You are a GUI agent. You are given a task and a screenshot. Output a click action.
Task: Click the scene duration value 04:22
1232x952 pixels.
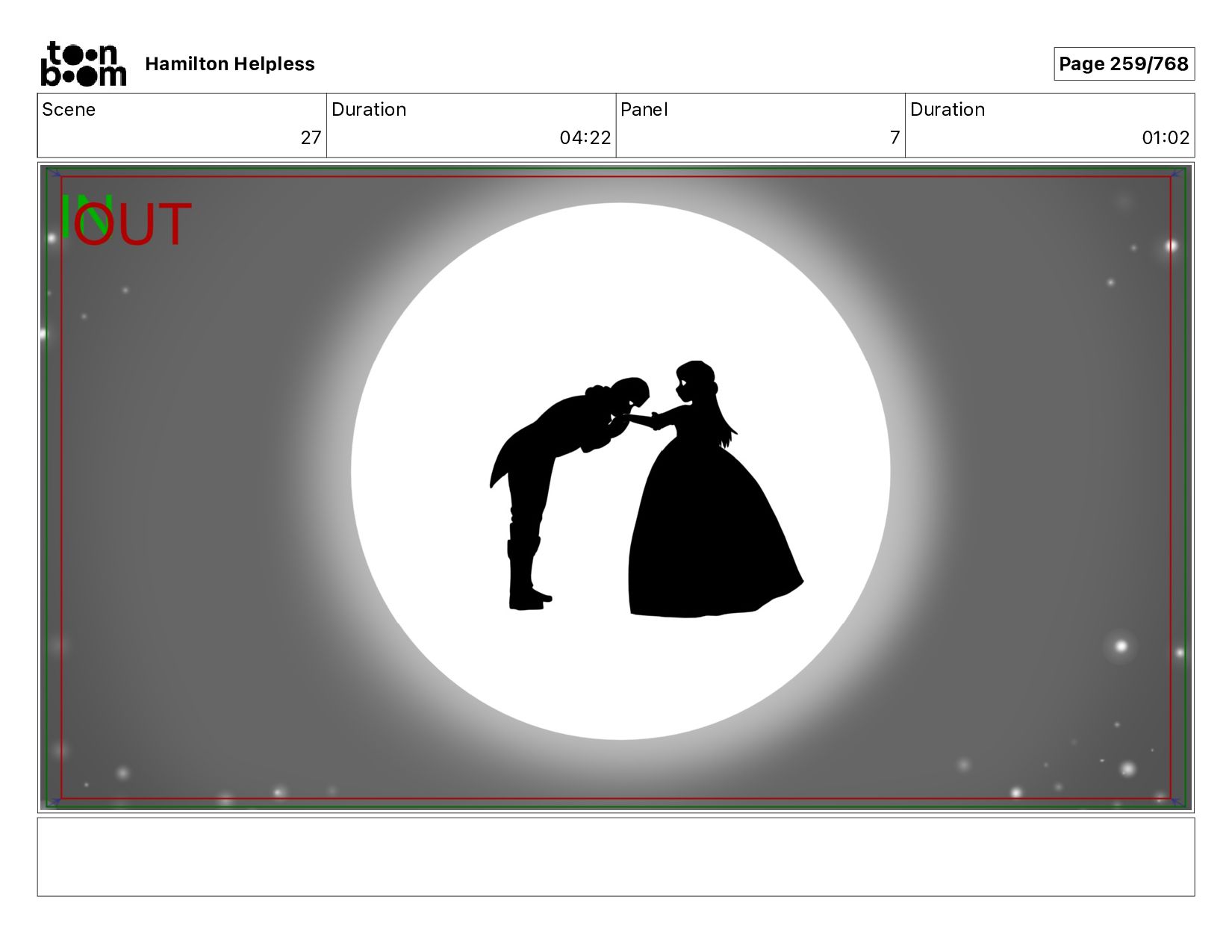[x=585, y=137]
